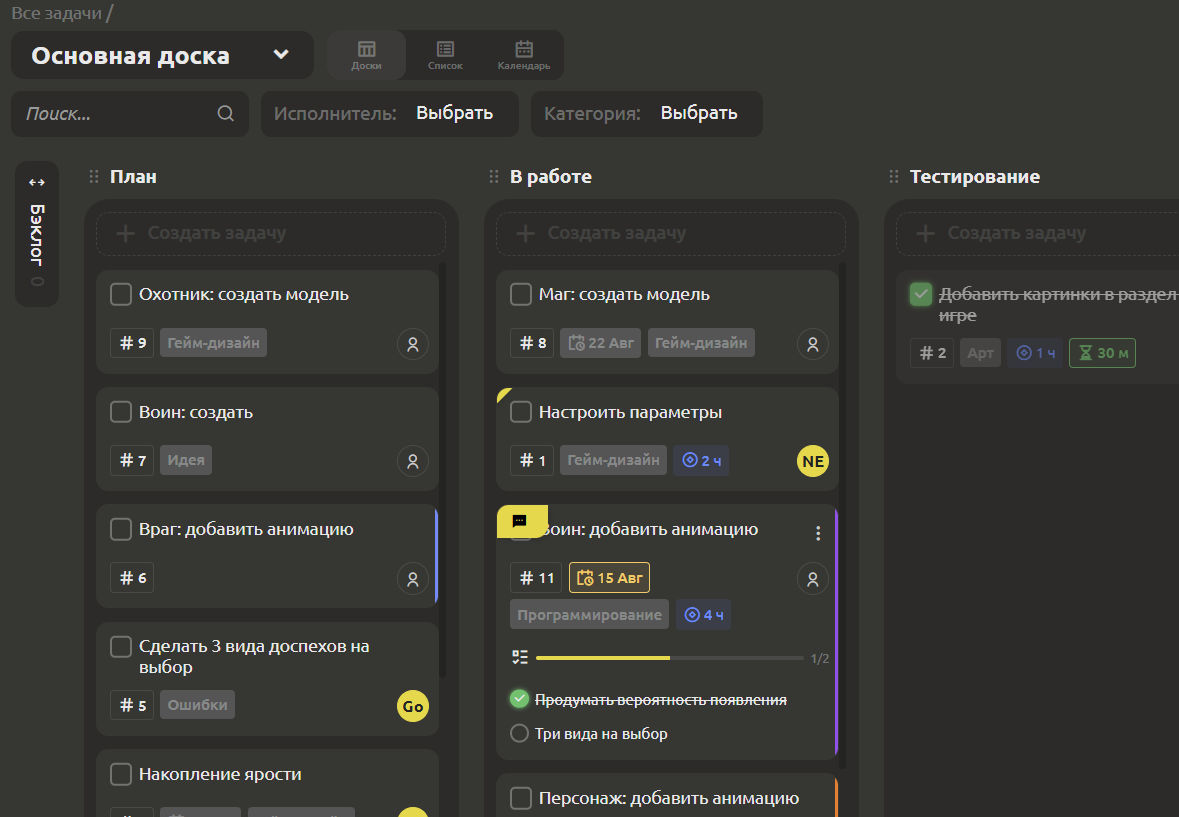Viewport: 1179px width, 817px height.
Task: Click the comment icon on task 11
Action: coord(520,520)
